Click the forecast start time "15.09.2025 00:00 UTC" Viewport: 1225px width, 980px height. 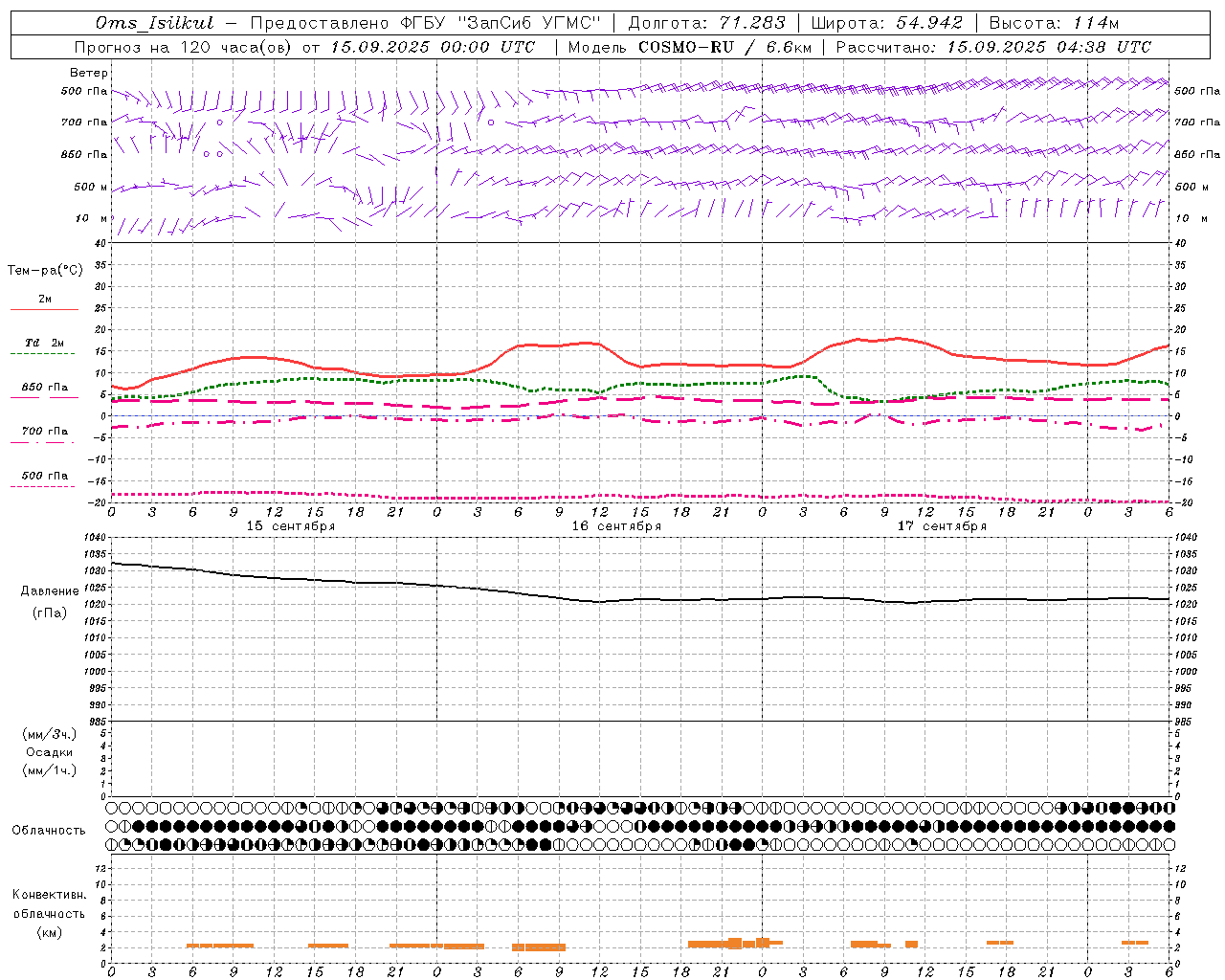click(x=433, y=47)
